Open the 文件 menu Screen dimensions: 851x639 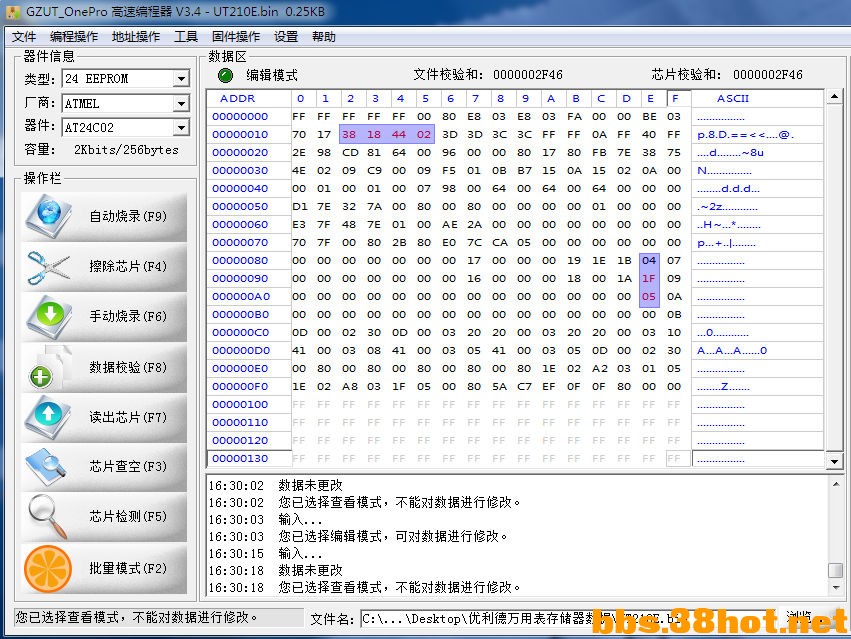pos(24,37)
